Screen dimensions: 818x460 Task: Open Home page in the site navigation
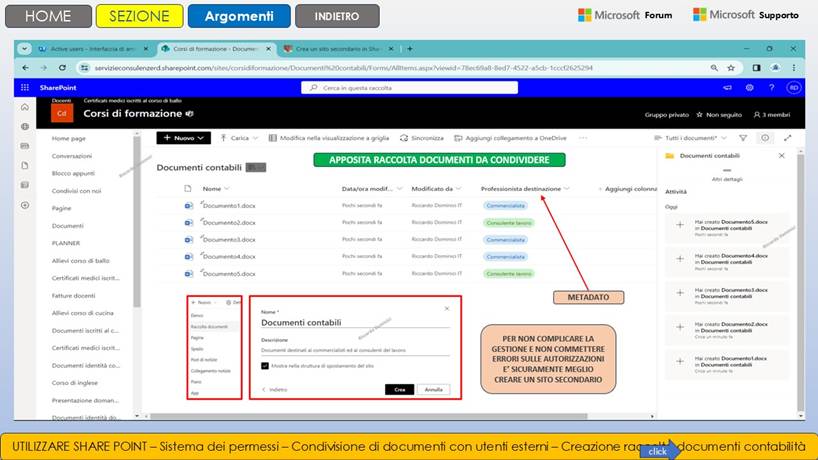[68, 138]
